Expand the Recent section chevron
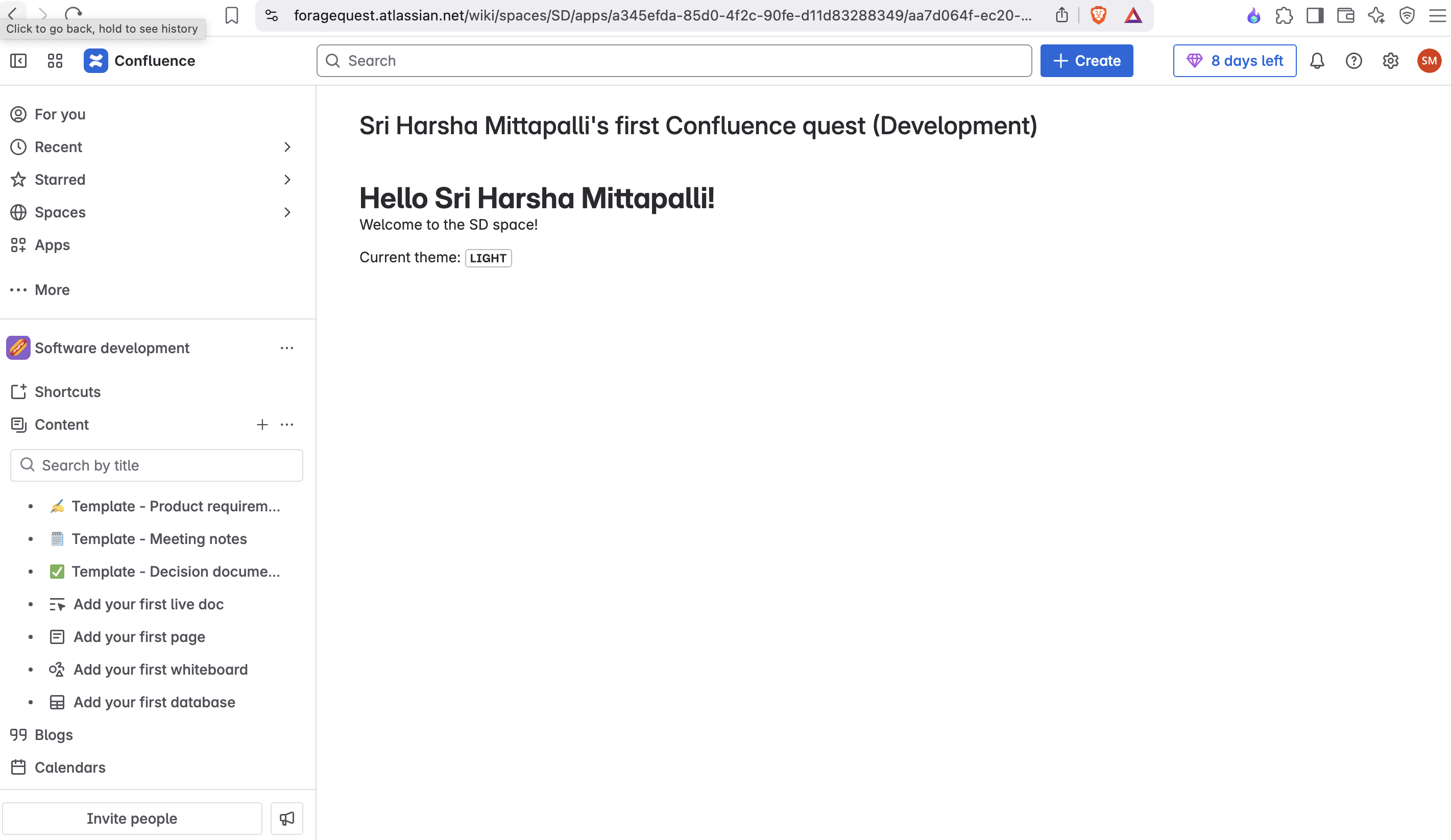Screen dimensions: 1451x840 [x=287, y=147]
